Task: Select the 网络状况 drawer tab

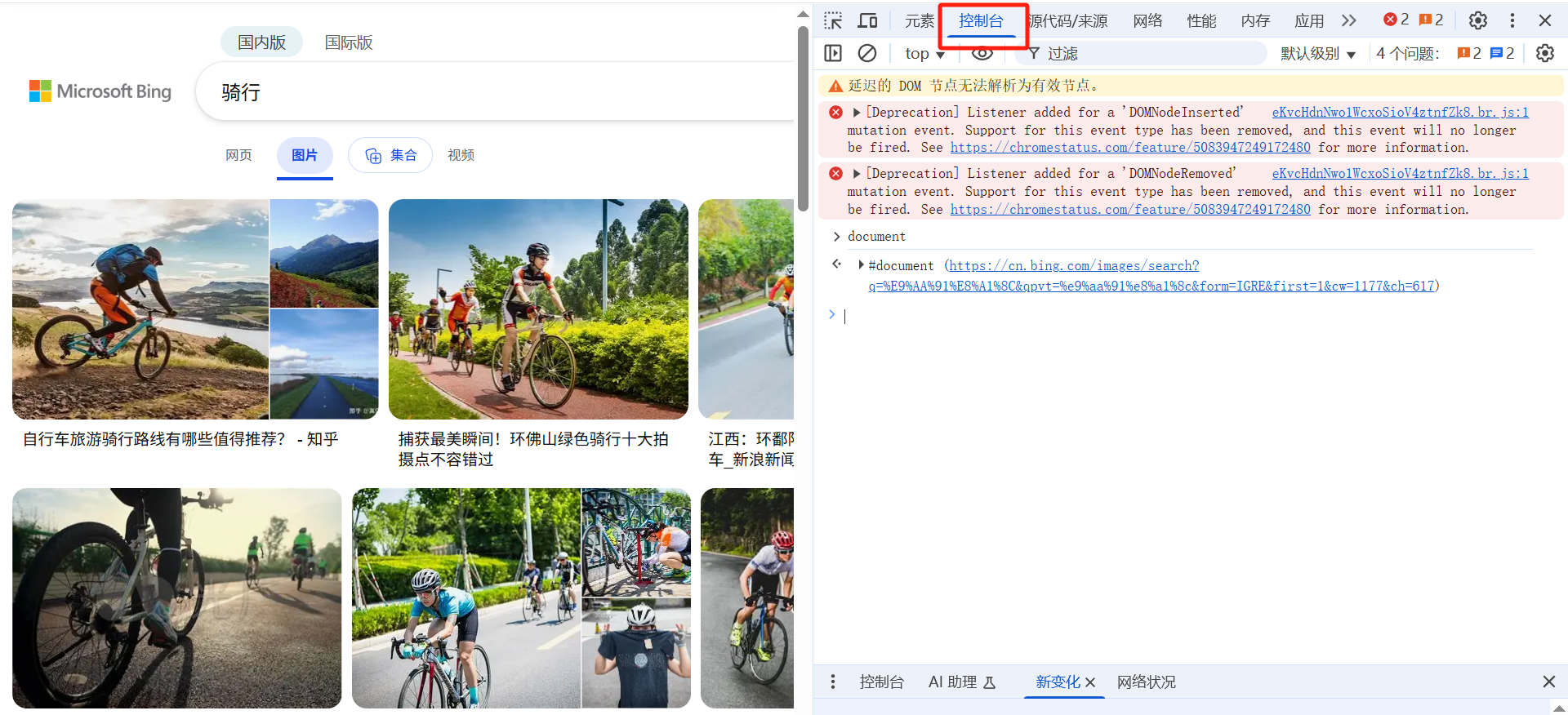Action: click(1147, 682)
